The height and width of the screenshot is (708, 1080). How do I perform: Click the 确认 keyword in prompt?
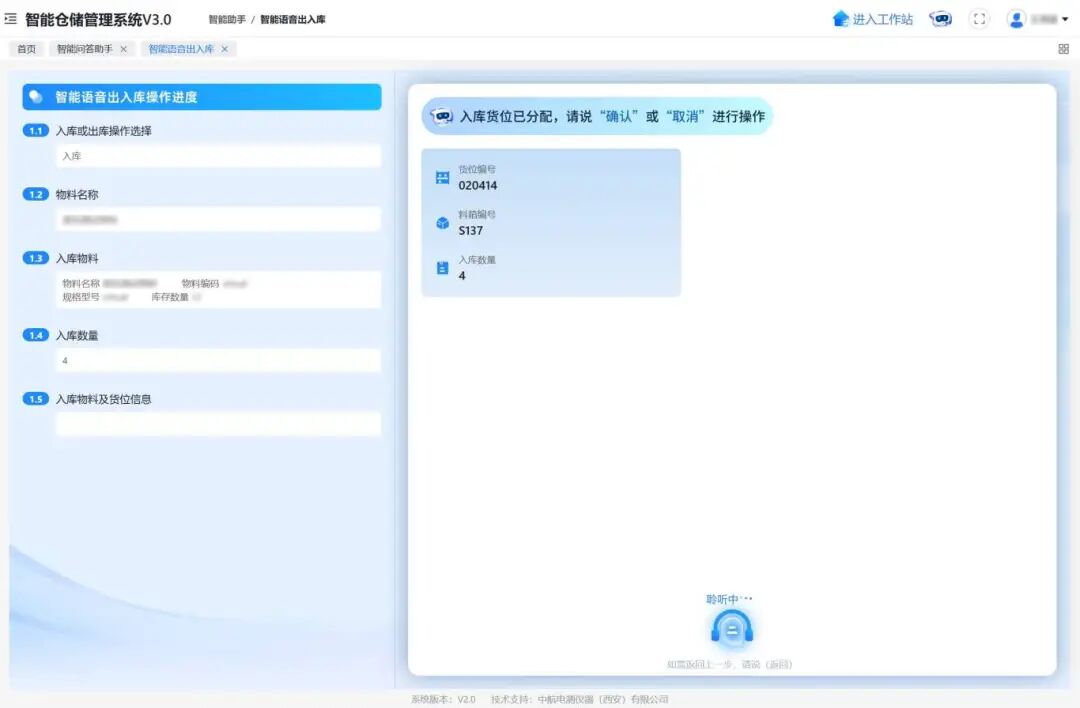click(x=618, y=116)
